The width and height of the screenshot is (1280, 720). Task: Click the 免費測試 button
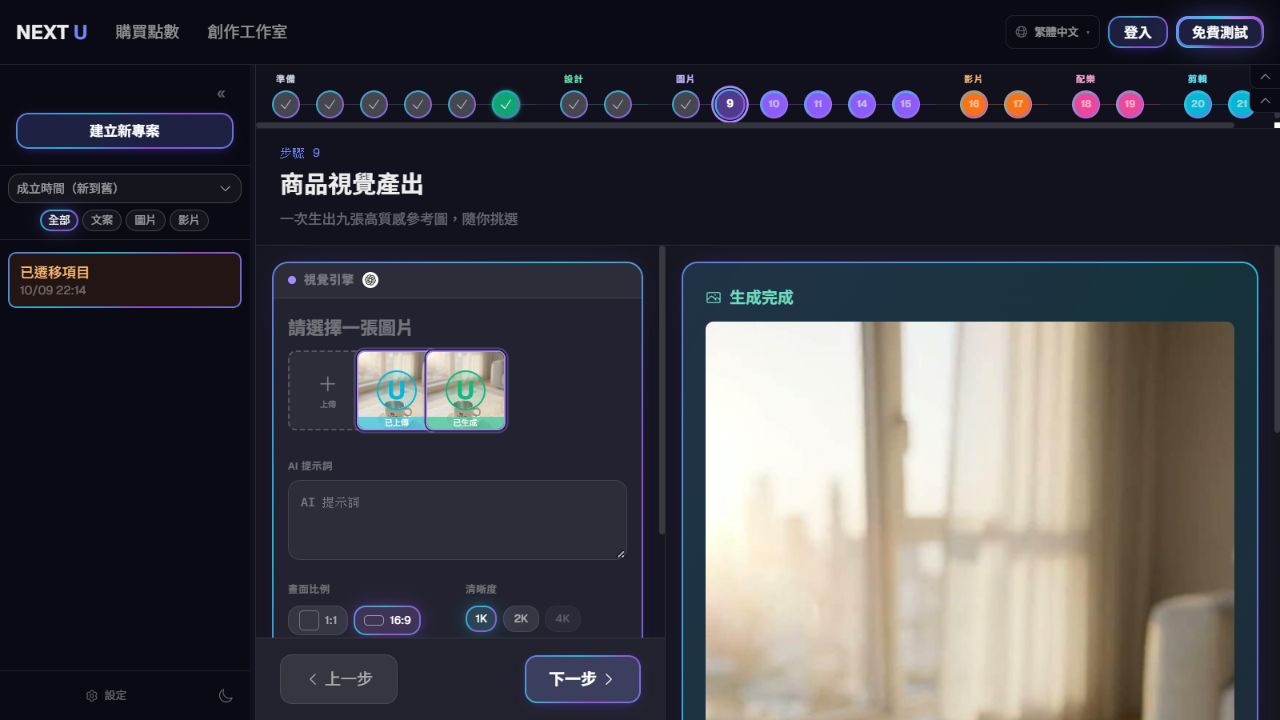[x=1220, y=32]
